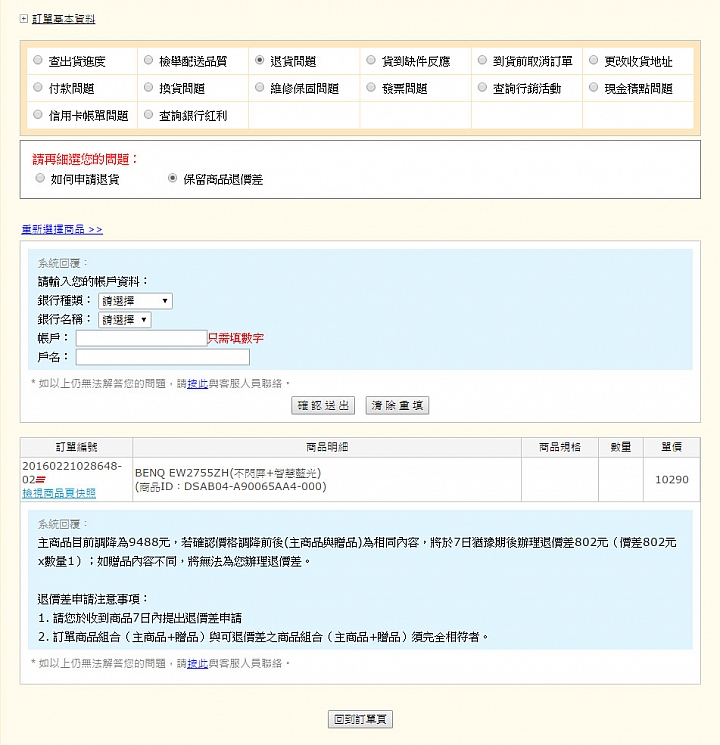This screenshot has width=720, height=745.
Task: Click the 重新選擇商品 >> link
Action: point(62,229)
